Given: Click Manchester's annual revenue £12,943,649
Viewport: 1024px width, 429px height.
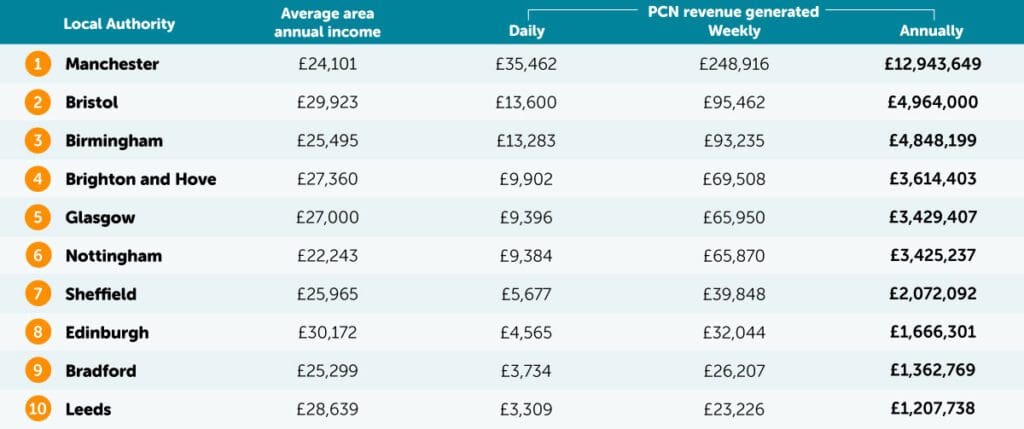Looking at the screenshot, I should coord(932,64).
